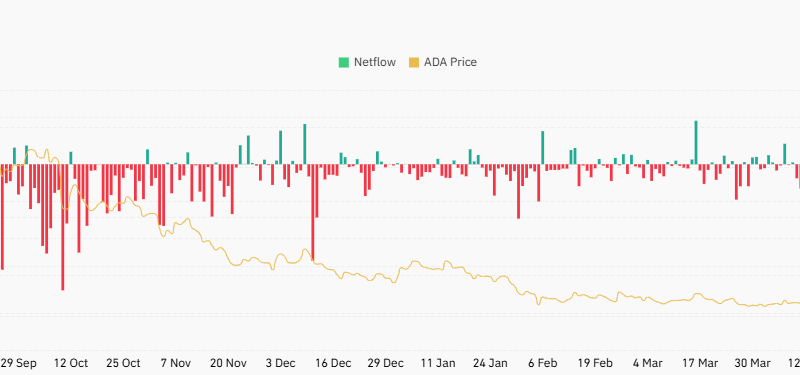Click the deepest red bar near 12 Oct

pyautogui.click(x=63, y=227)
